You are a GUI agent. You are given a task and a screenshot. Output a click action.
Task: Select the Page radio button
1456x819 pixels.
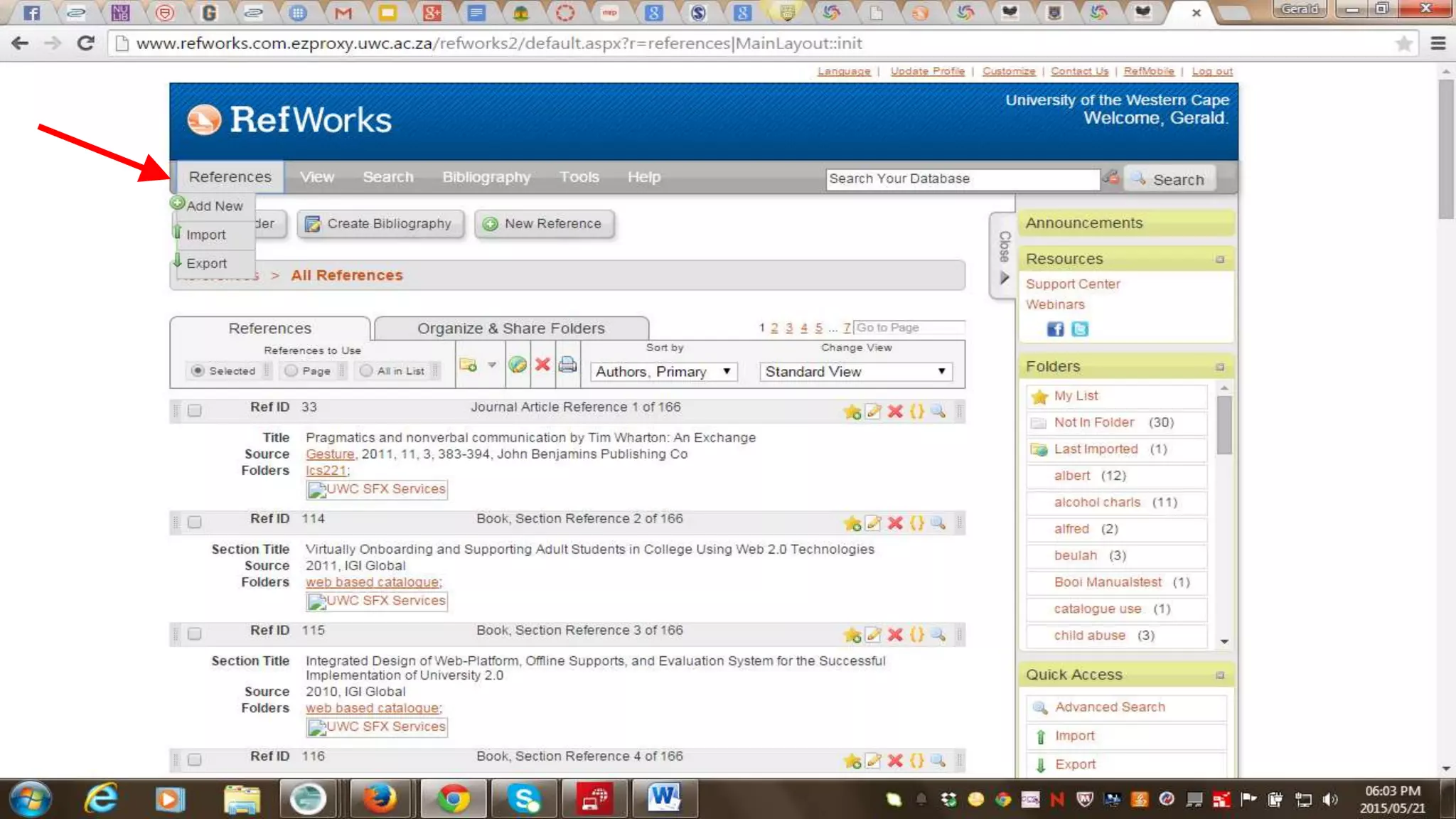click(x=291, y=370)
